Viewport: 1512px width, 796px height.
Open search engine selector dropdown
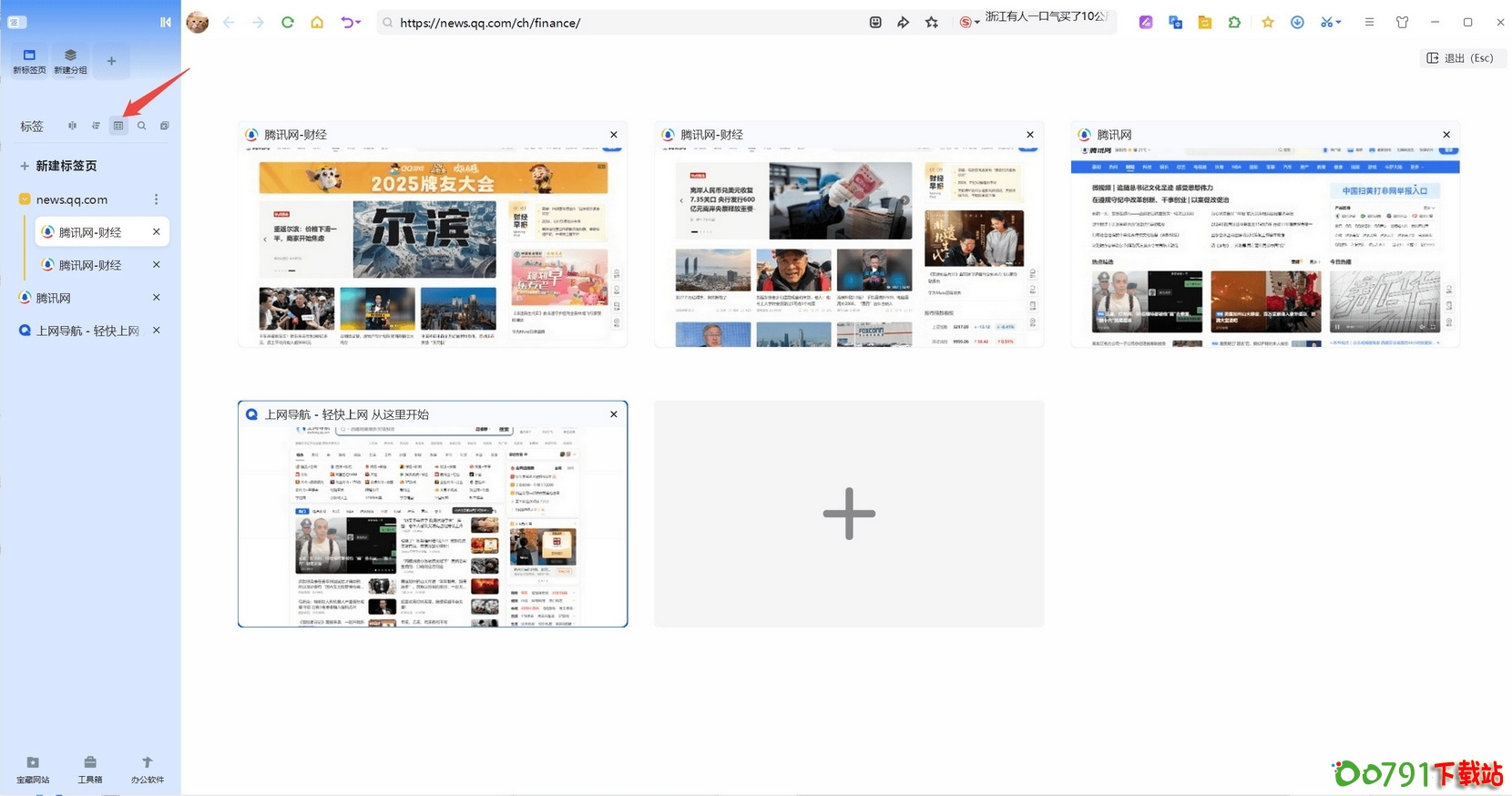[x=969, y=23]
